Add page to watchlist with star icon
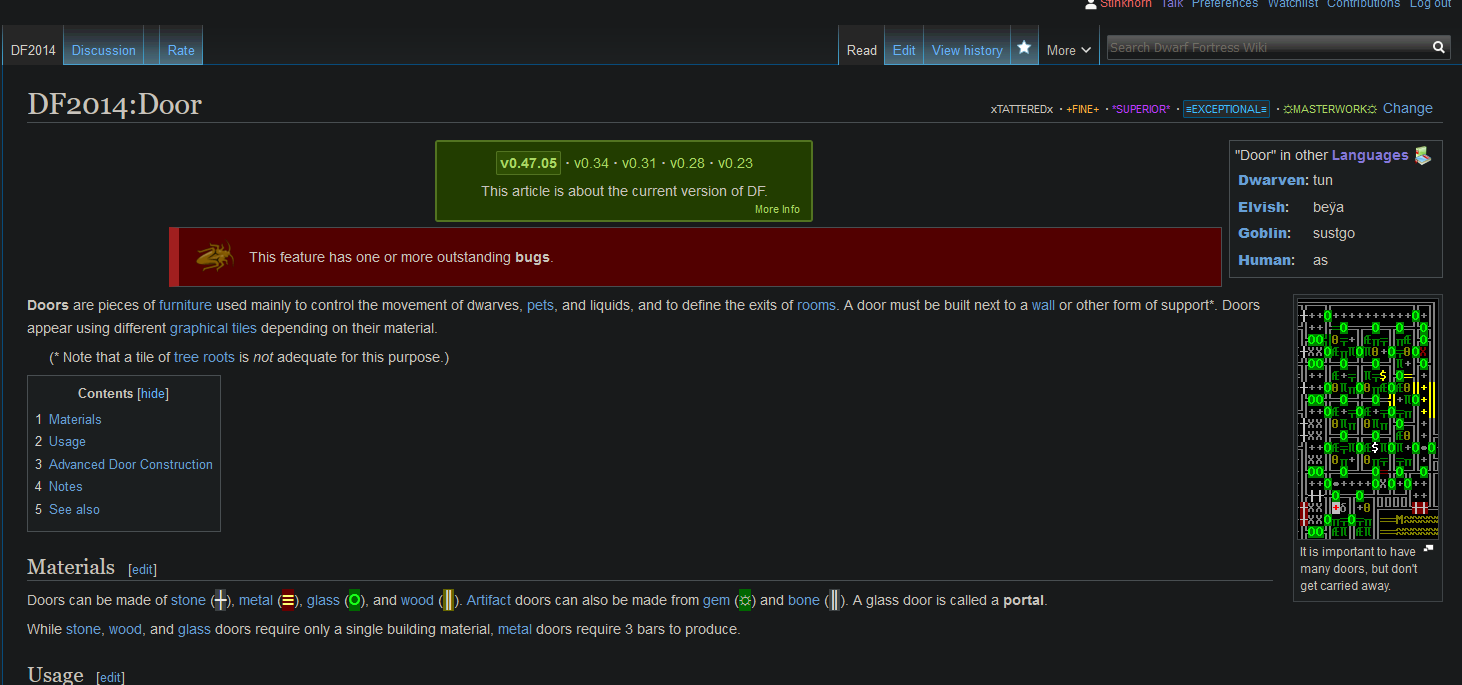1462x685 pixels. click(x=1024, y=47)
